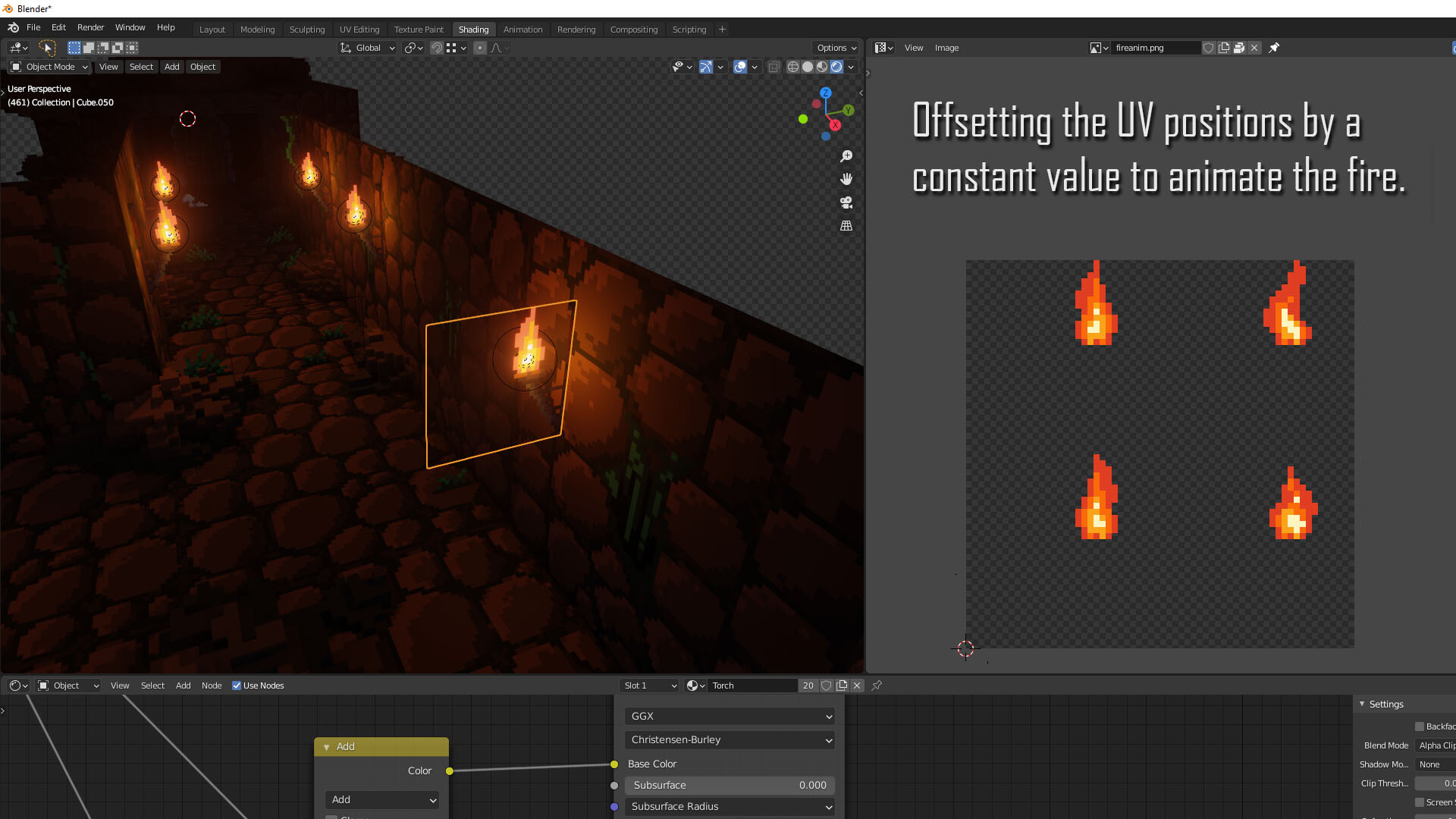This screenshot has height=819, width=1456.
Task: Open the Image menu in image editor
Action: click(x=946, y=48)
